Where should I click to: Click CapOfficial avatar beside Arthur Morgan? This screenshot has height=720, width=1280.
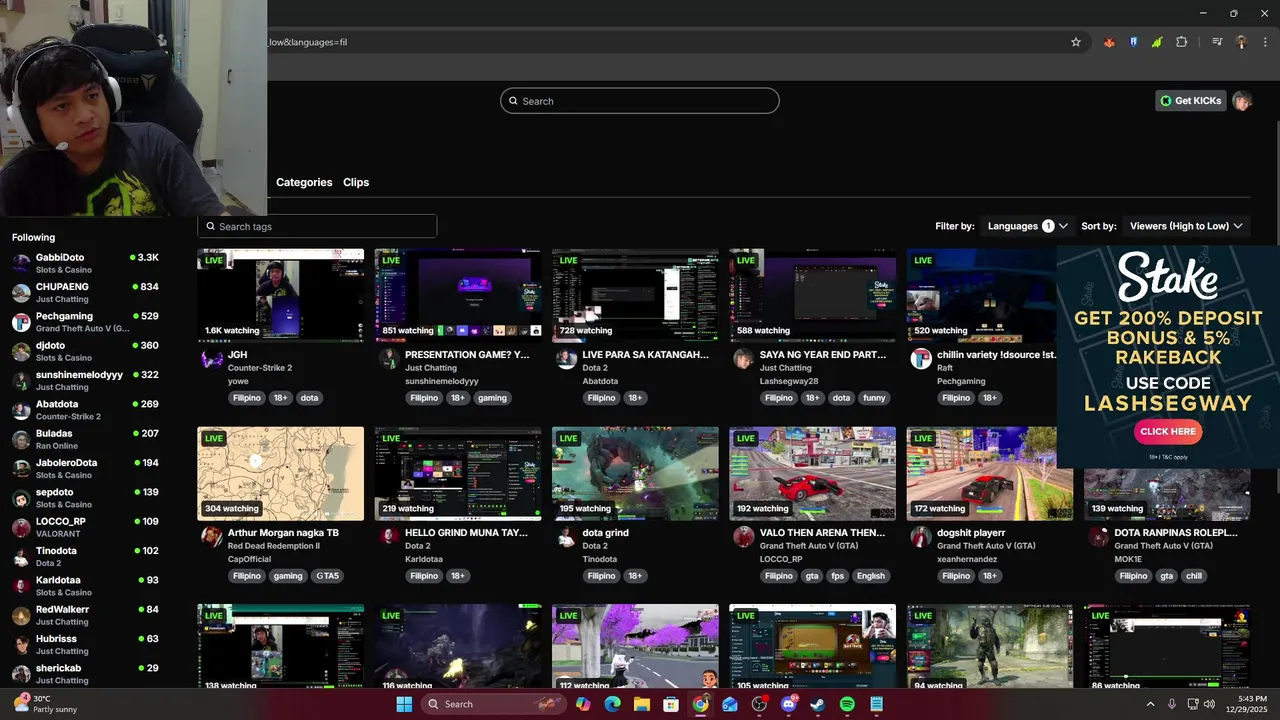tap(212, 537)
